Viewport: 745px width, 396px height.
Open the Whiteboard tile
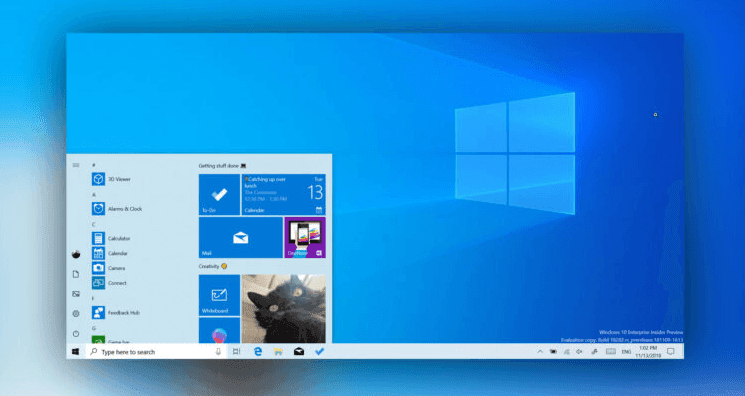219,295
